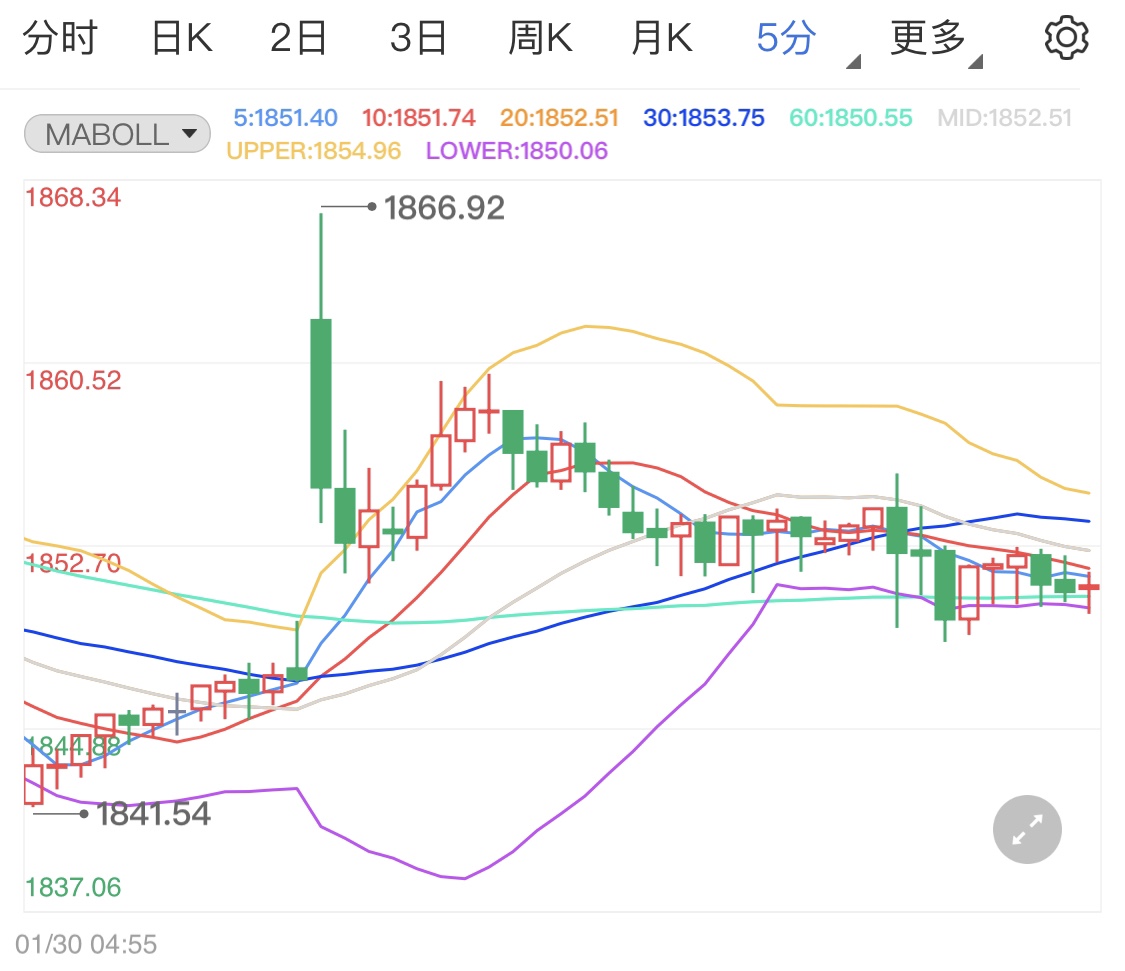Open the MABOLL indicator dropdown
Viewport: 1125px width, 971px height.
118,133
